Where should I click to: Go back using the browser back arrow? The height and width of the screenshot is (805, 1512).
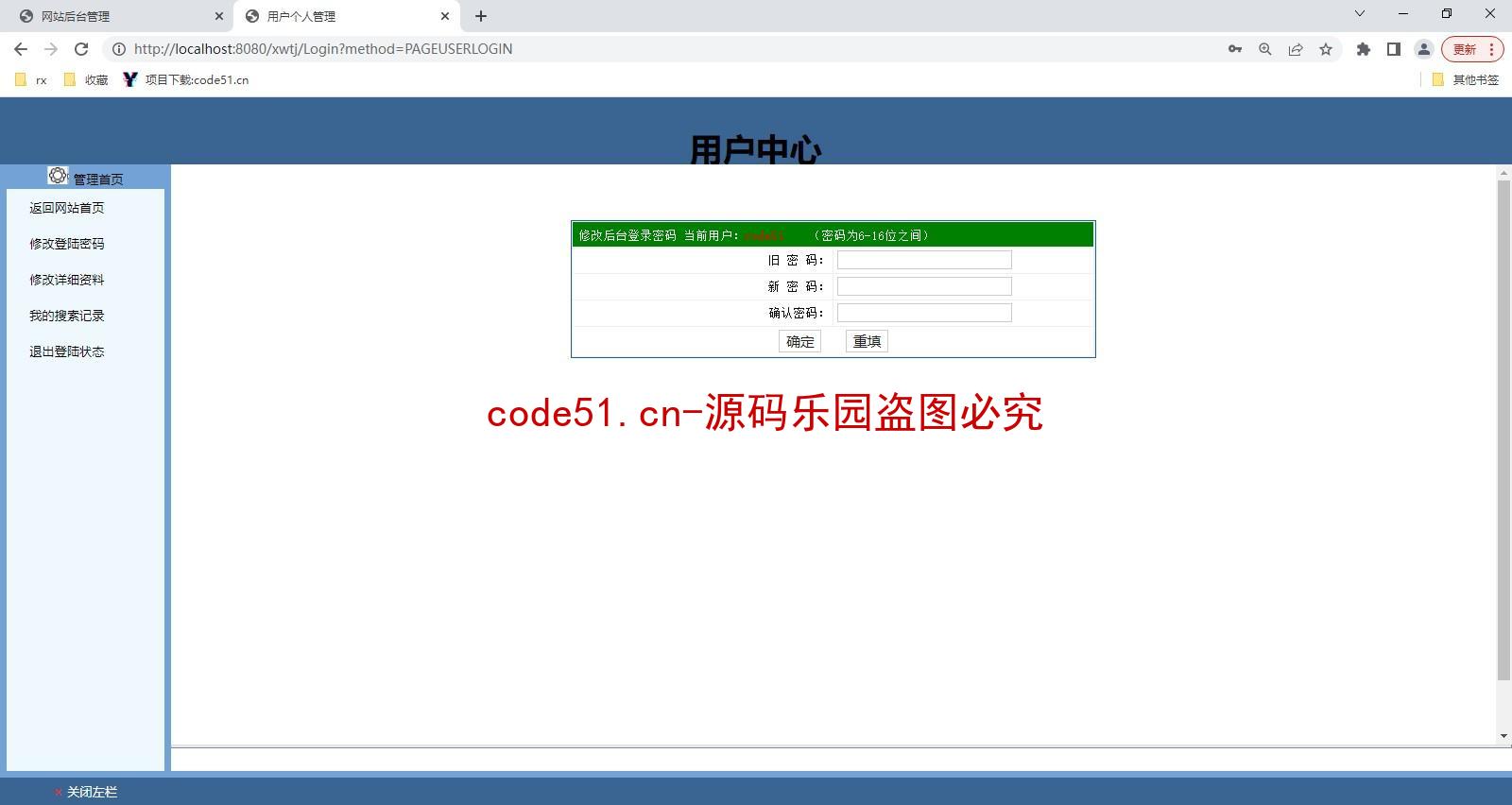tap(21, 49)
